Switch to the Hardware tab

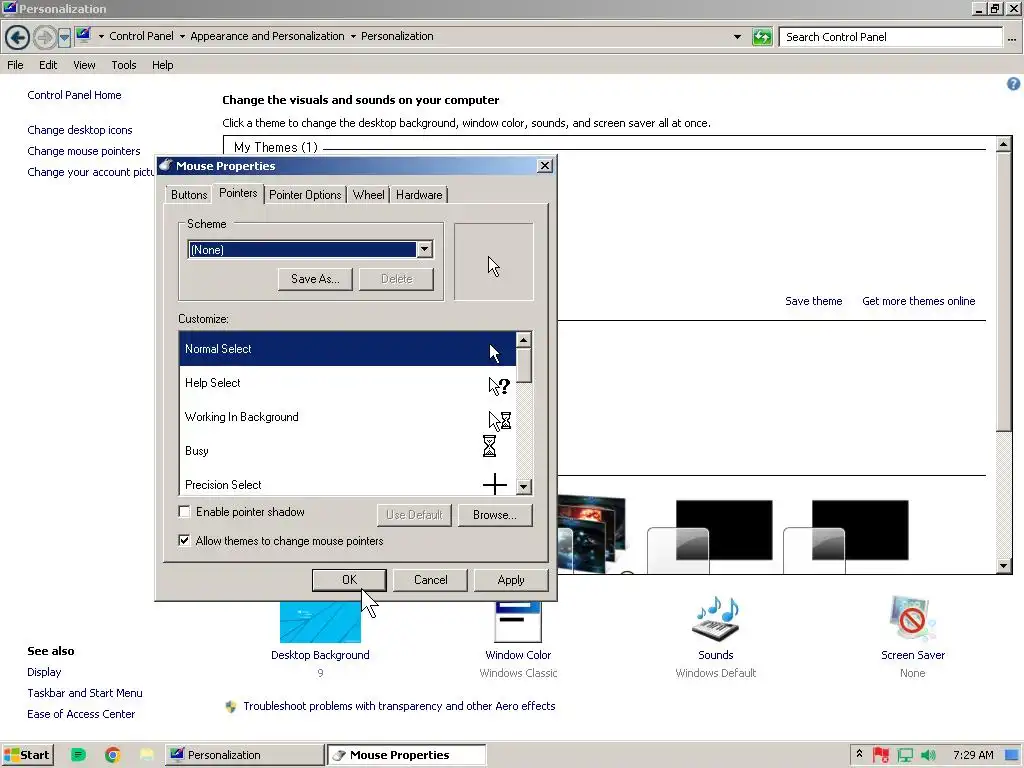(x=419, y=195)
